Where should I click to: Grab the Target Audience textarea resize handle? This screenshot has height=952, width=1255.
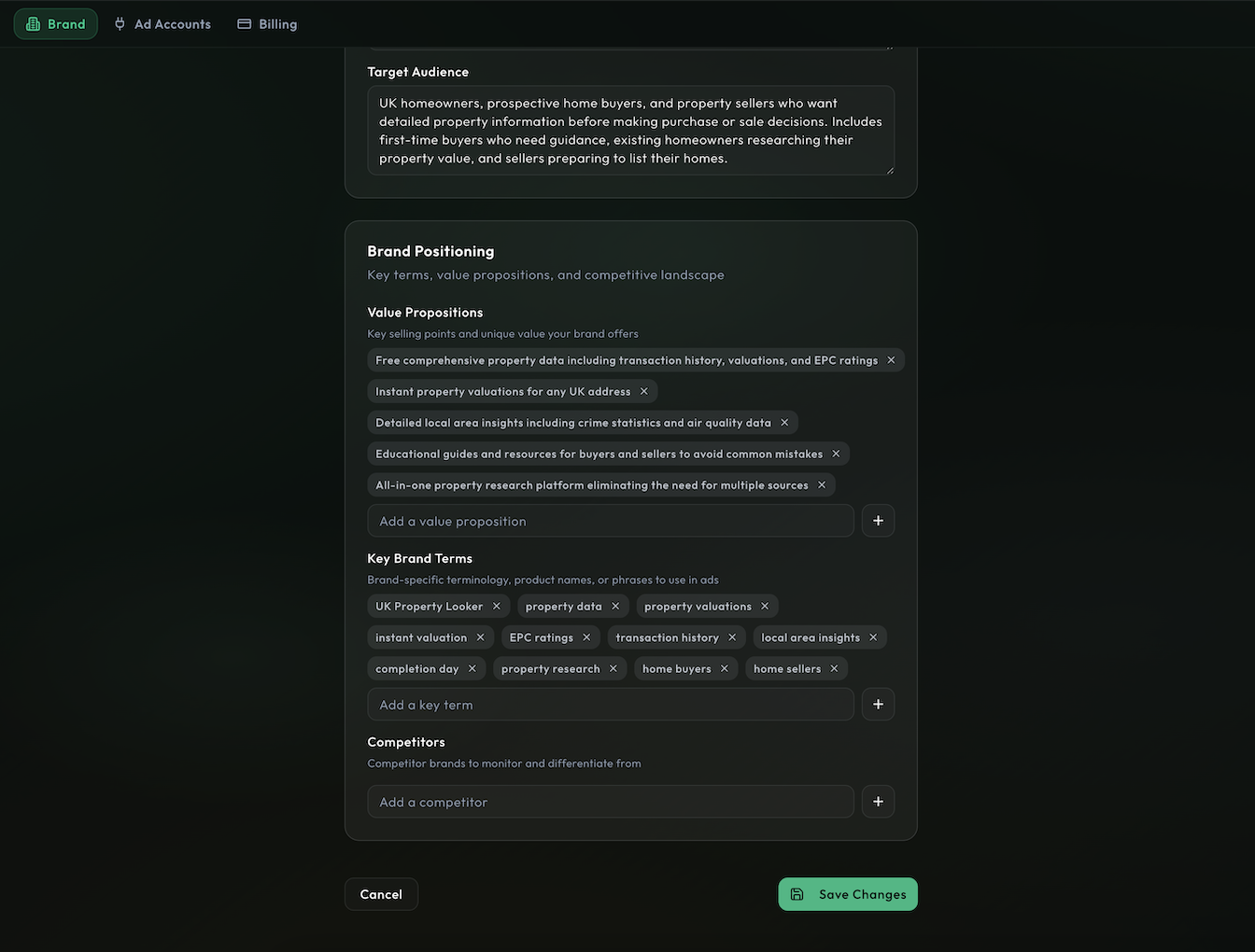890,171
